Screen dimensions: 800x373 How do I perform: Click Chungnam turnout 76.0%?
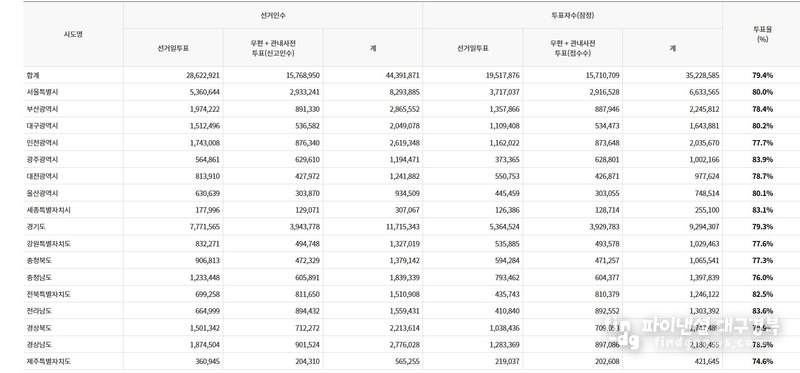pyautogui.click(x=763, y=277)
